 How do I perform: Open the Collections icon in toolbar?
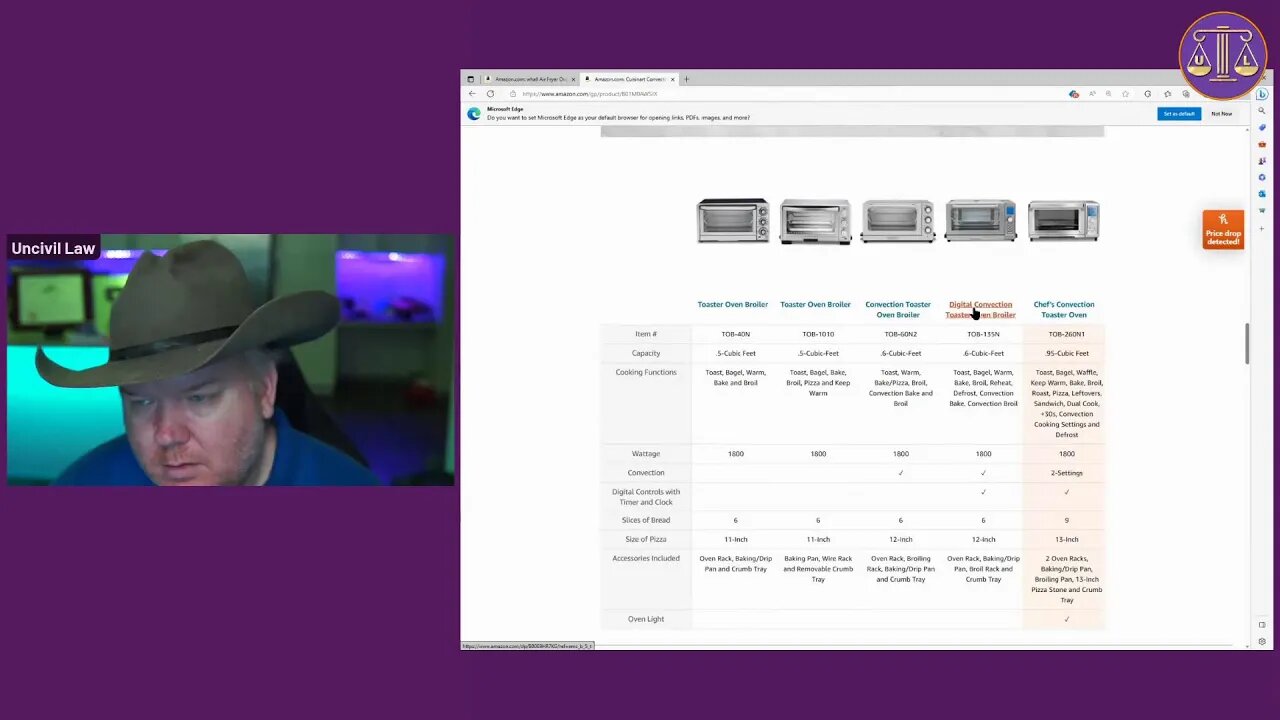pyautogui.click(x=1186, y=94)
